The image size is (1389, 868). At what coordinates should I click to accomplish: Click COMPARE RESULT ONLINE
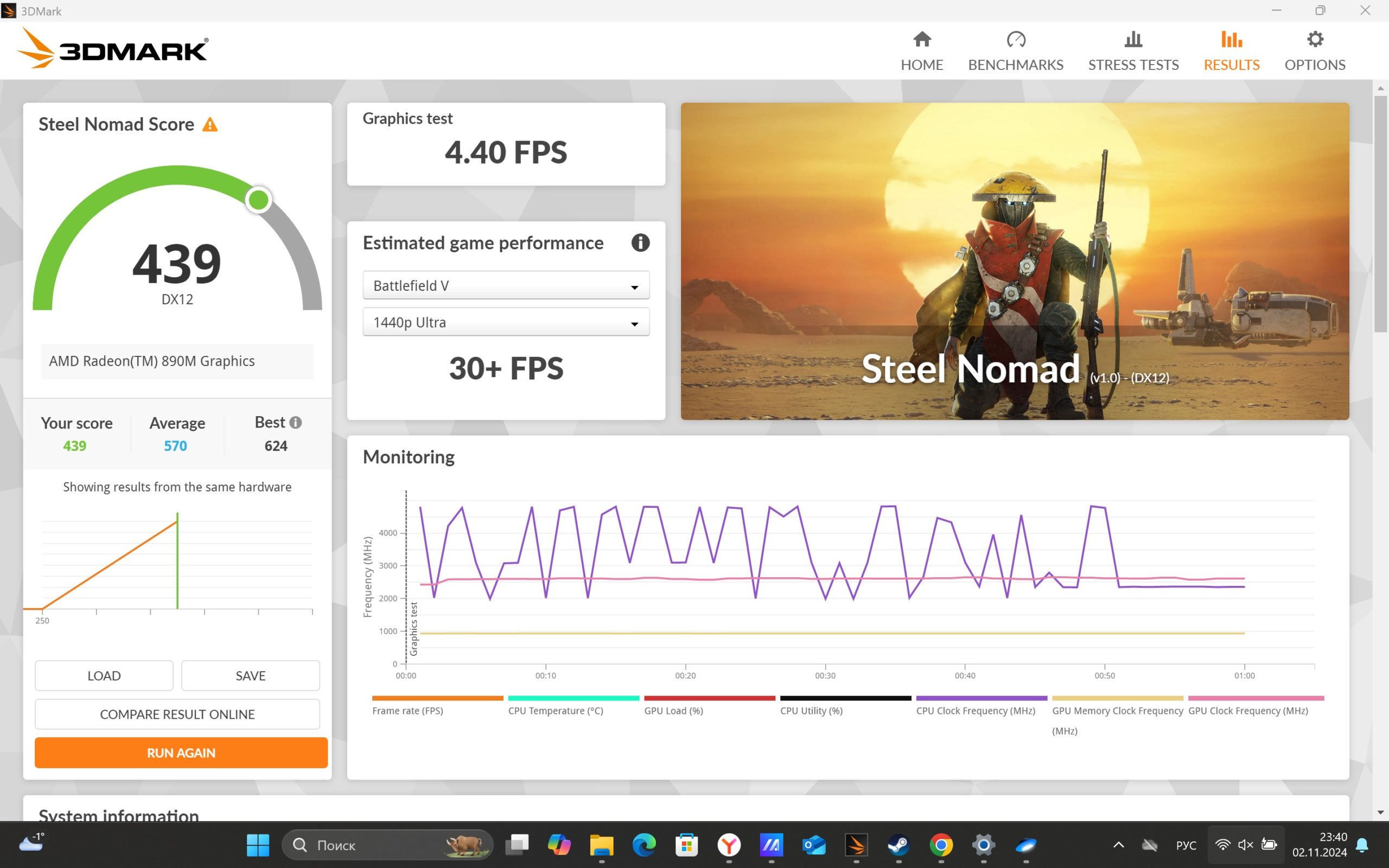click(177, 714)
